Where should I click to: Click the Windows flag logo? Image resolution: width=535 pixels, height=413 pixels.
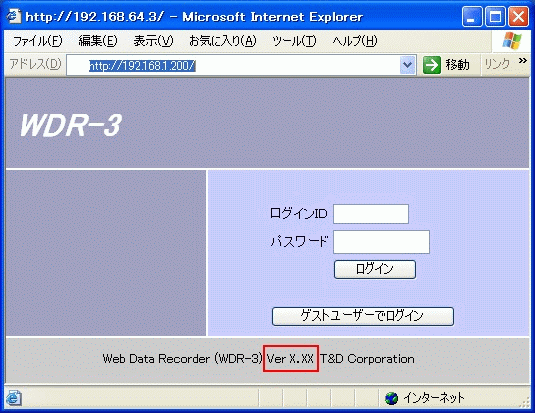click(x=512, y=41)
